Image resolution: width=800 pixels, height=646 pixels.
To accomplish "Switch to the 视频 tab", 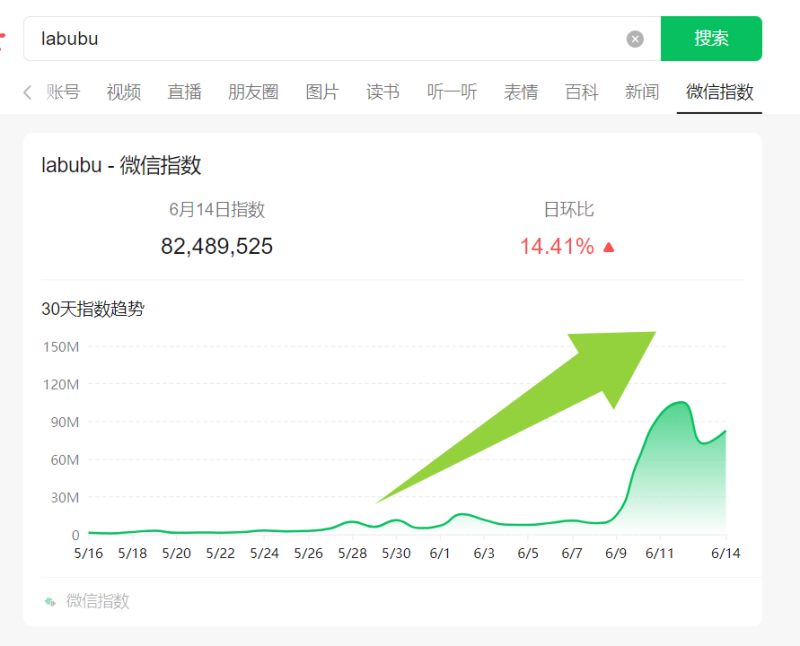I will point(123,91).
